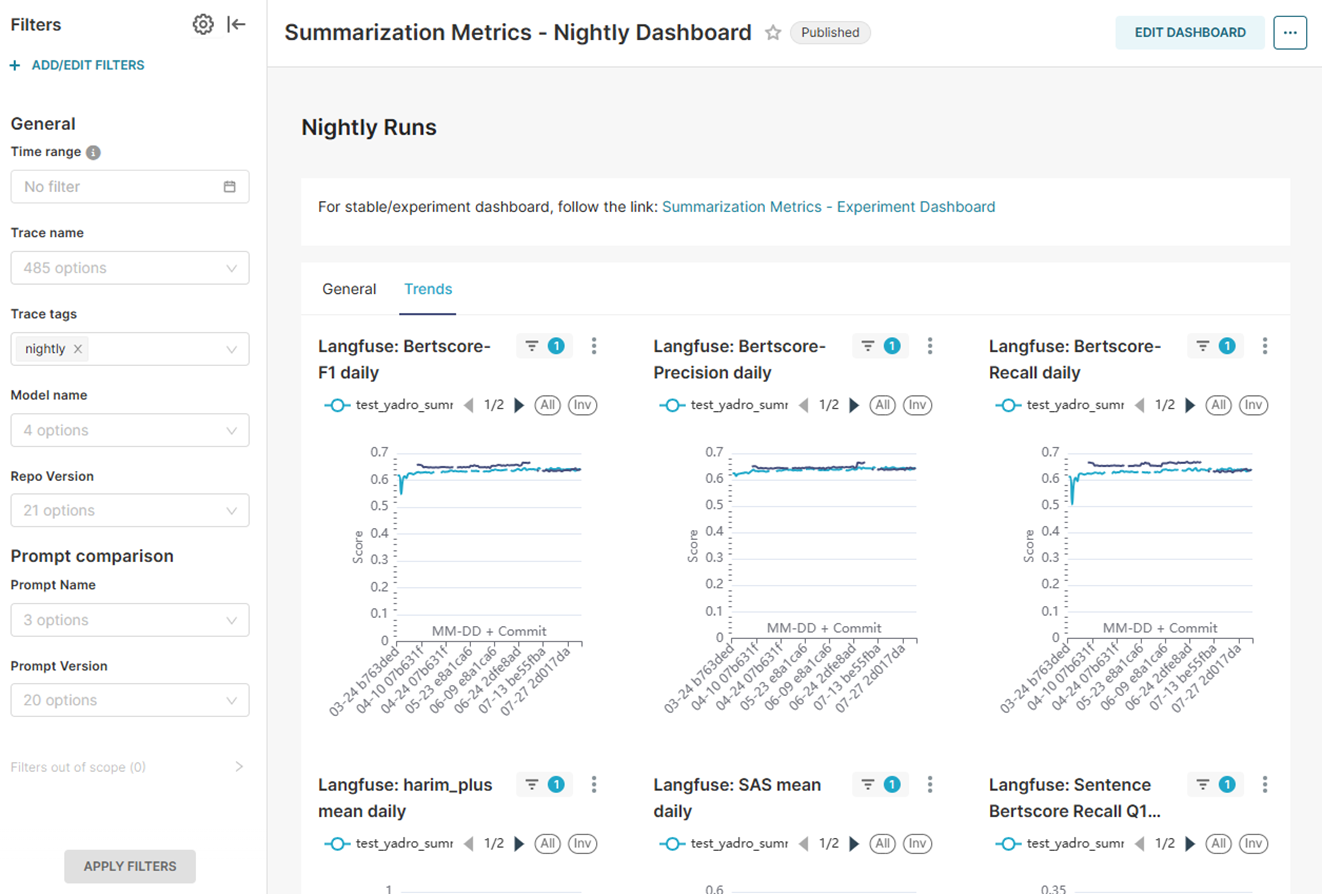
Task: Open options menu for SAS mean daily chart
Action: tap(930, 785)
